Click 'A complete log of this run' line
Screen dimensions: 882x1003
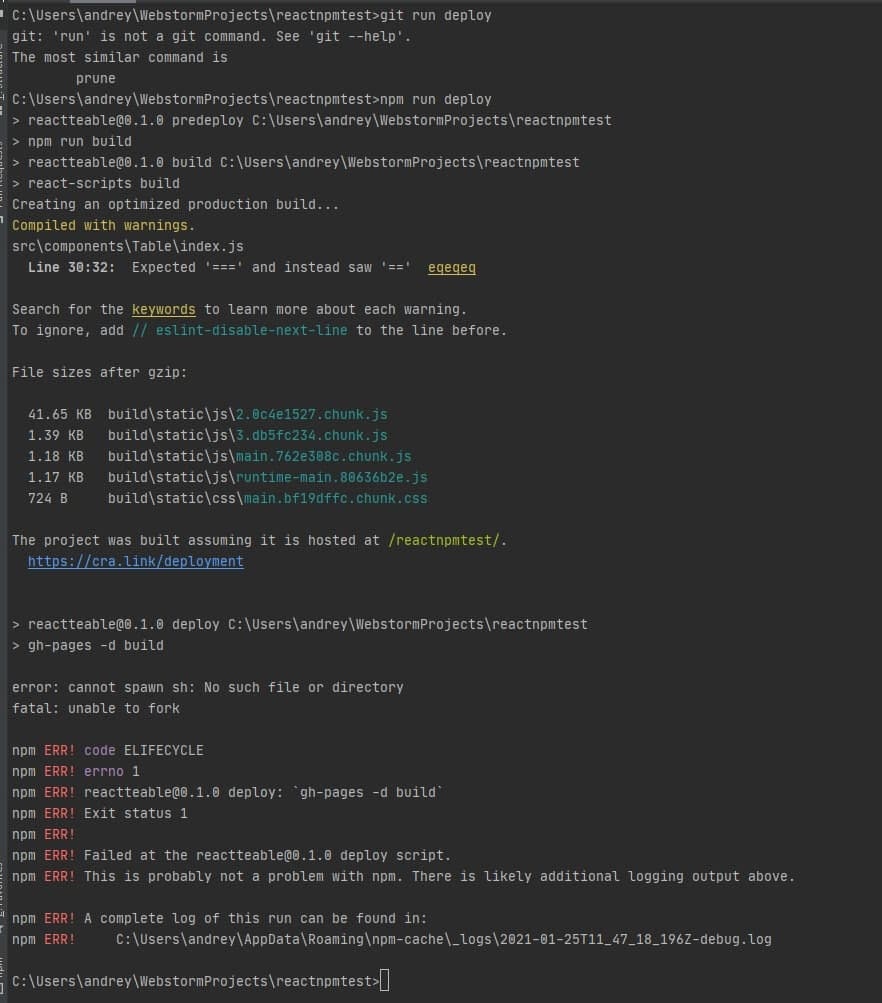click(219, 919)
